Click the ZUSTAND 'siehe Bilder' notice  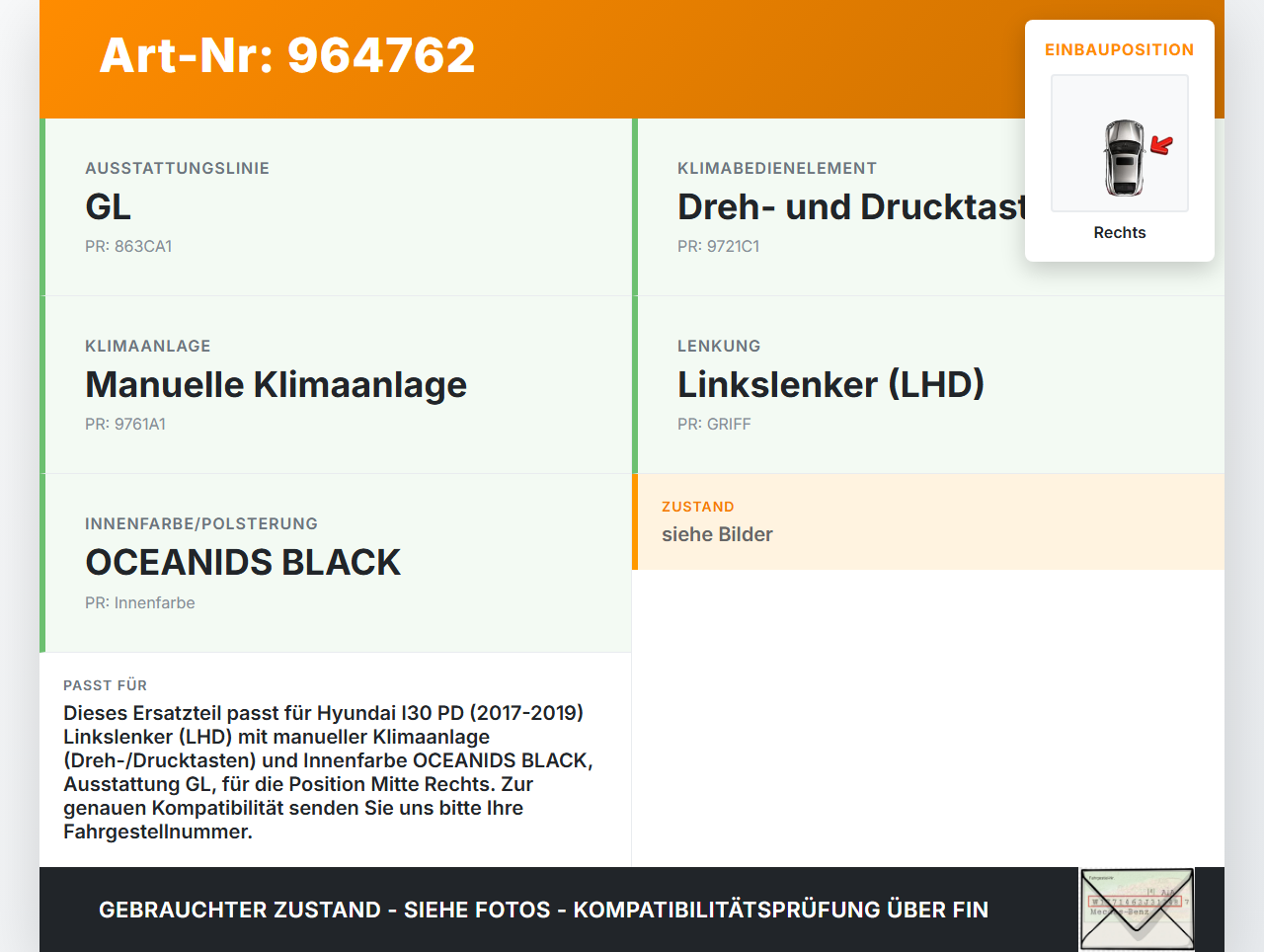[x=717, y=534]
